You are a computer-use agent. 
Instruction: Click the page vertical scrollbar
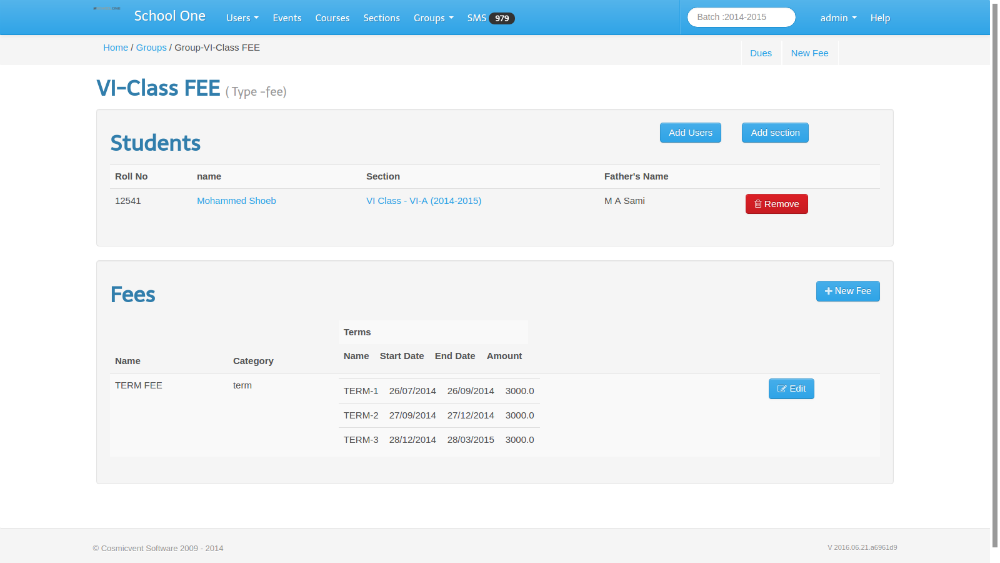click(995, 274)
